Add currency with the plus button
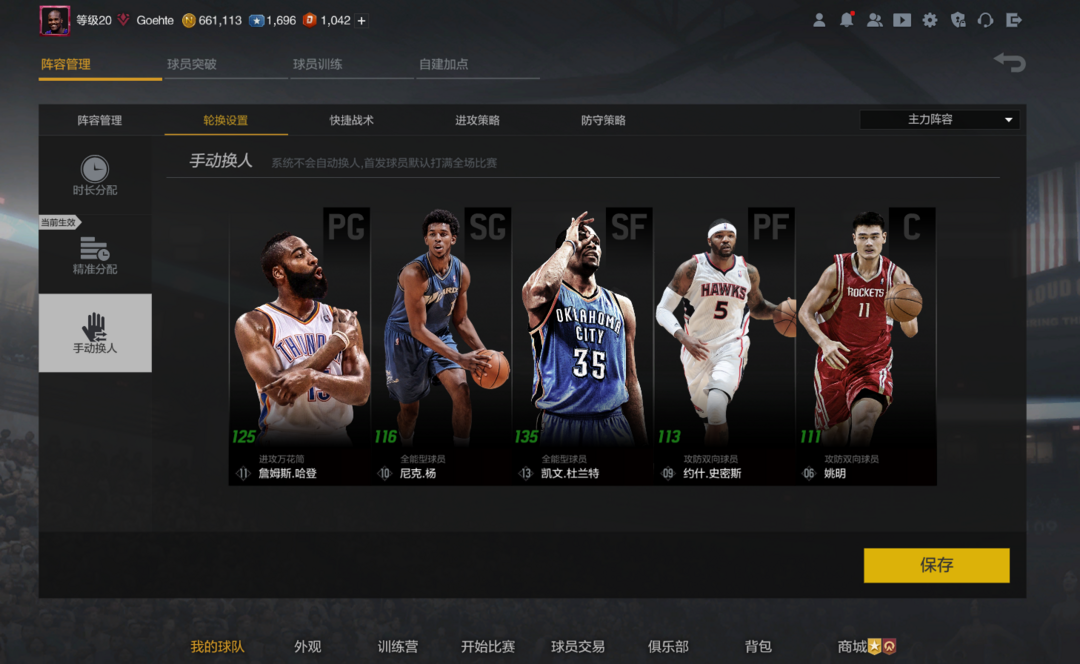 pos(361,21)
